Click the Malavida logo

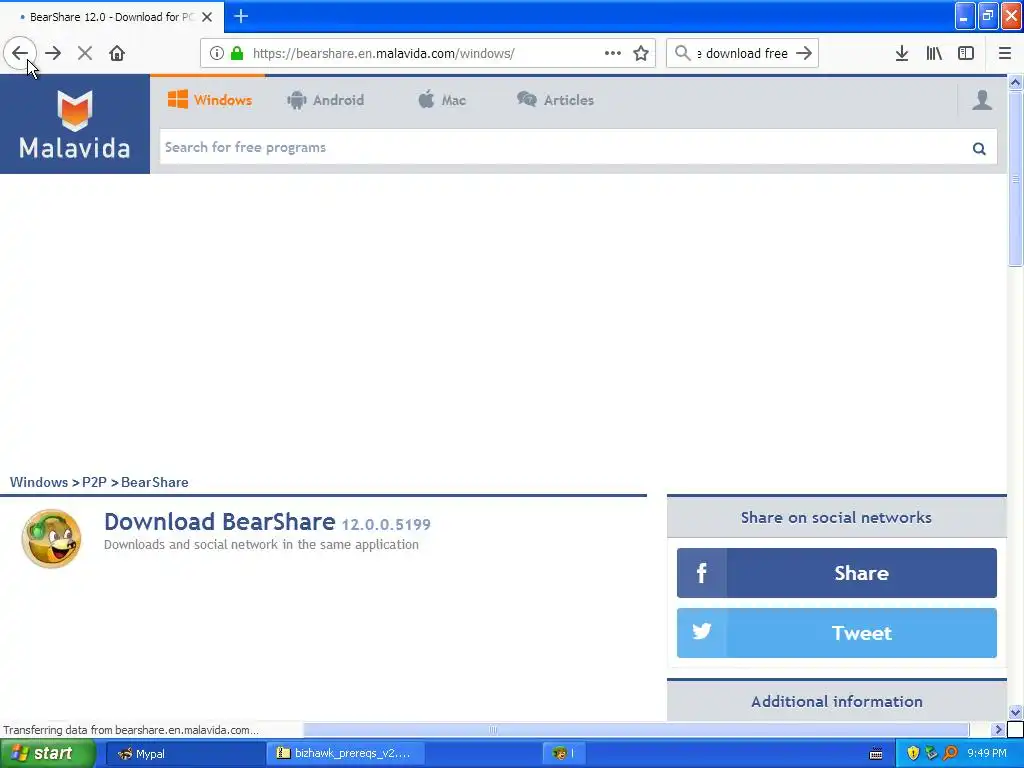click(75, 124)
